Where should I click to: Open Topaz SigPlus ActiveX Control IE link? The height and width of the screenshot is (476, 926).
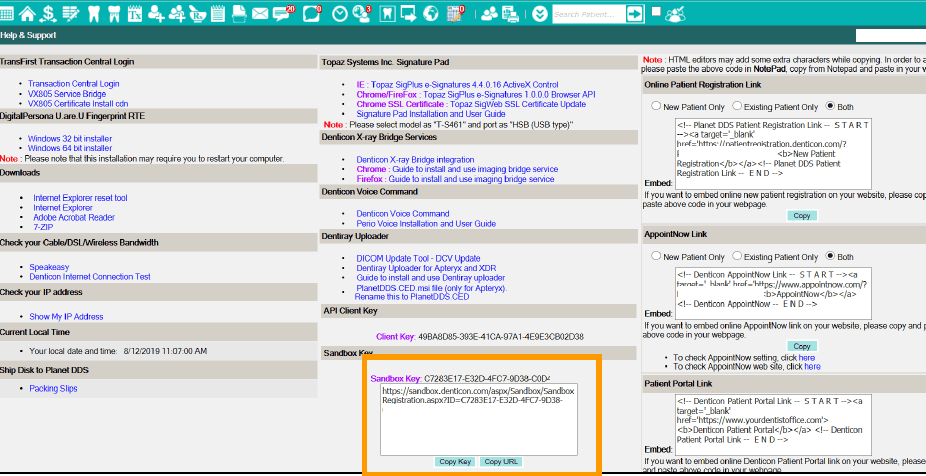(x=457, y=85)
